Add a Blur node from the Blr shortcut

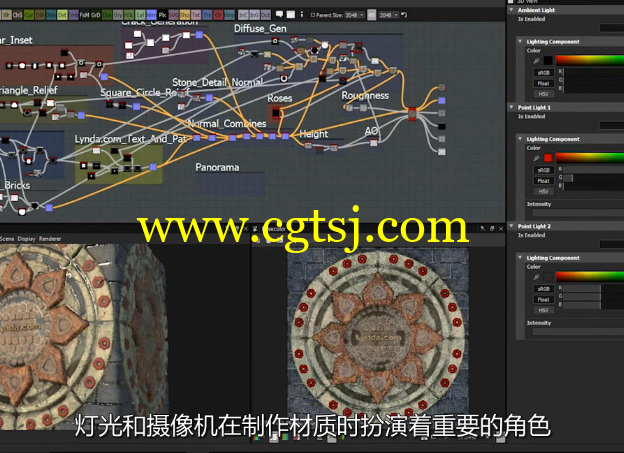point(6,15)
